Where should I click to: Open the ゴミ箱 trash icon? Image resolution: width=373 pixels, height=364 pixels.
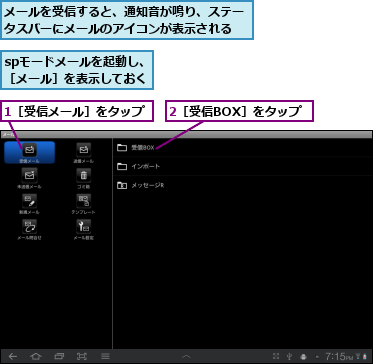[x=84, y=178]
